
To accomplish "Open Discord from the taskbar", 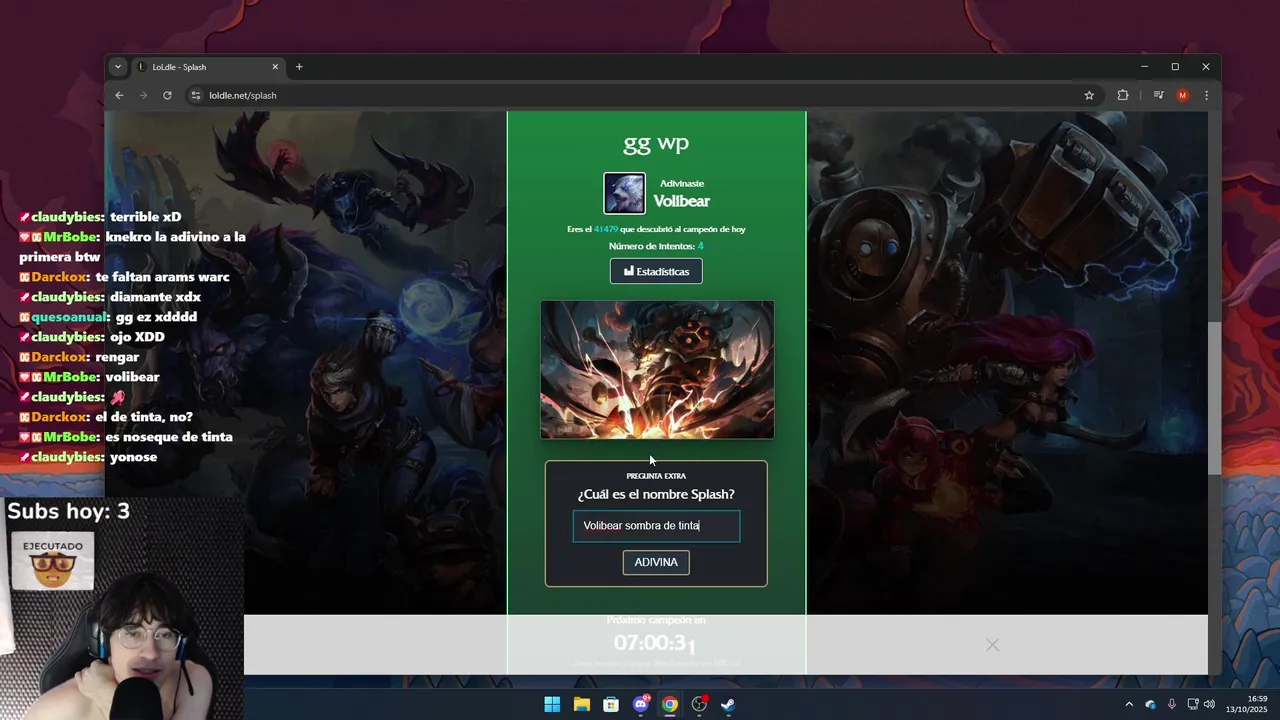I will pos(641,704).
